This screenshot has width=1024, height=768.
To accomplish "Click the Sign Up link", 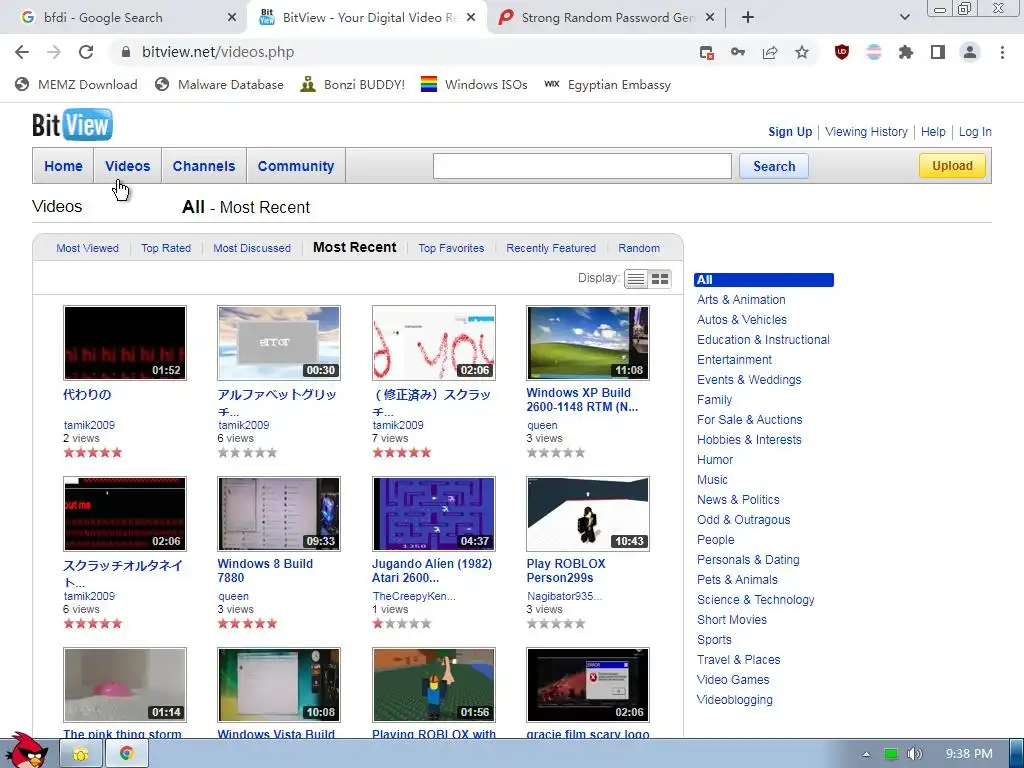I will 790,132.
